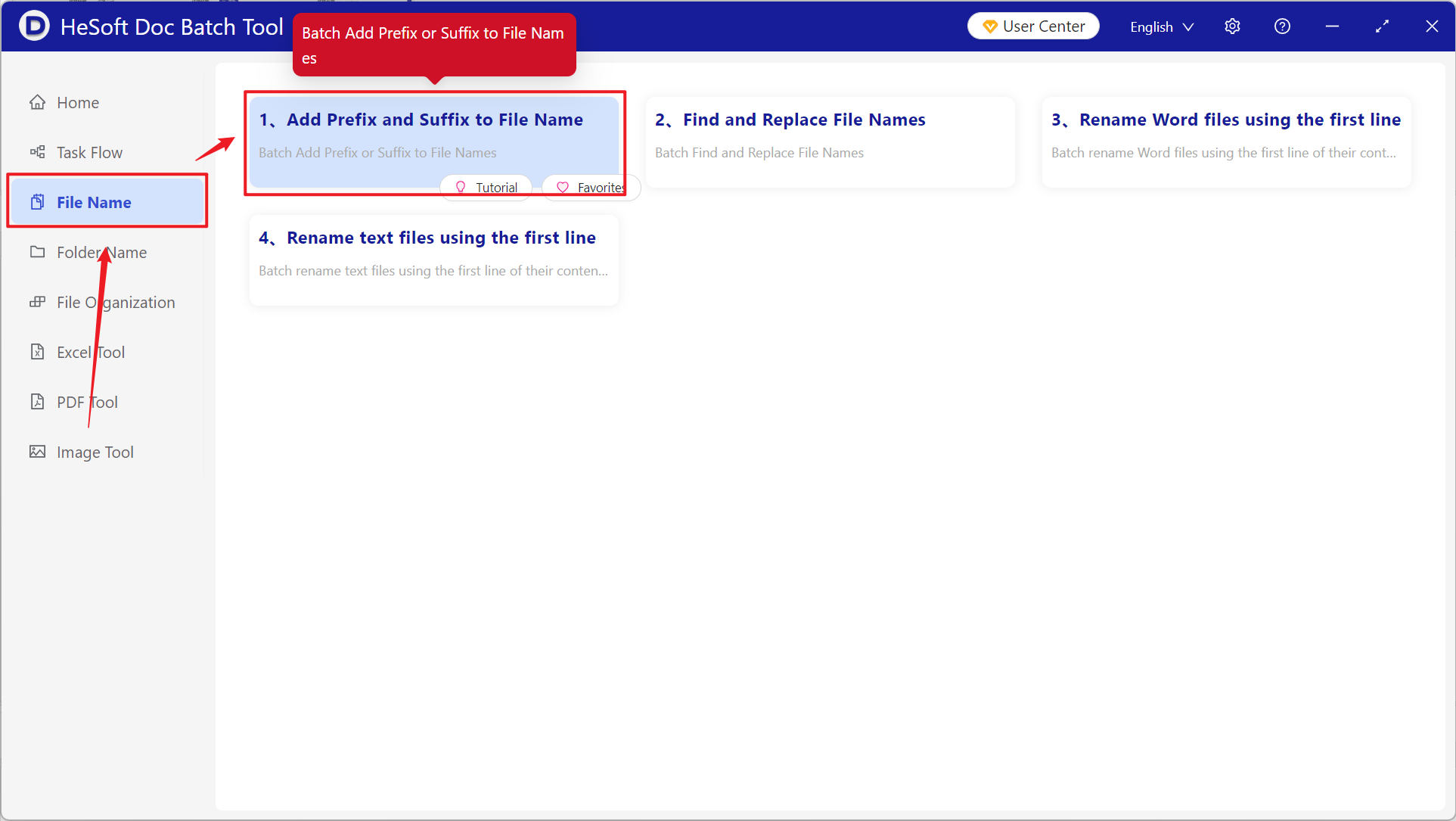Minimize the application window
This screenshot has height=821, width=1456.
click(1332, 26)
